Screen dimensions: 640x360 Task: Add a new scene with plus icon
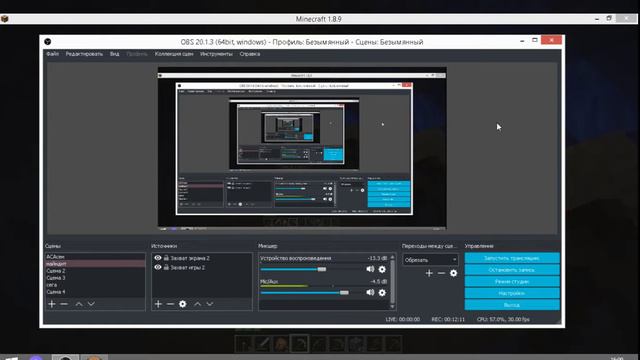(x=51, y=304)
